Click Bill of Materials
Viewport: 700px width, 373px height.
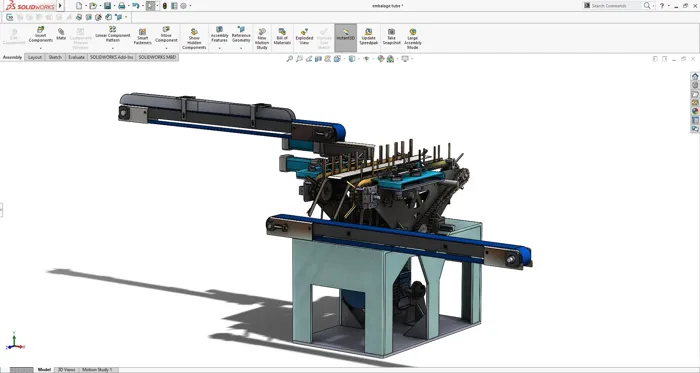click(x=282, y=37)
